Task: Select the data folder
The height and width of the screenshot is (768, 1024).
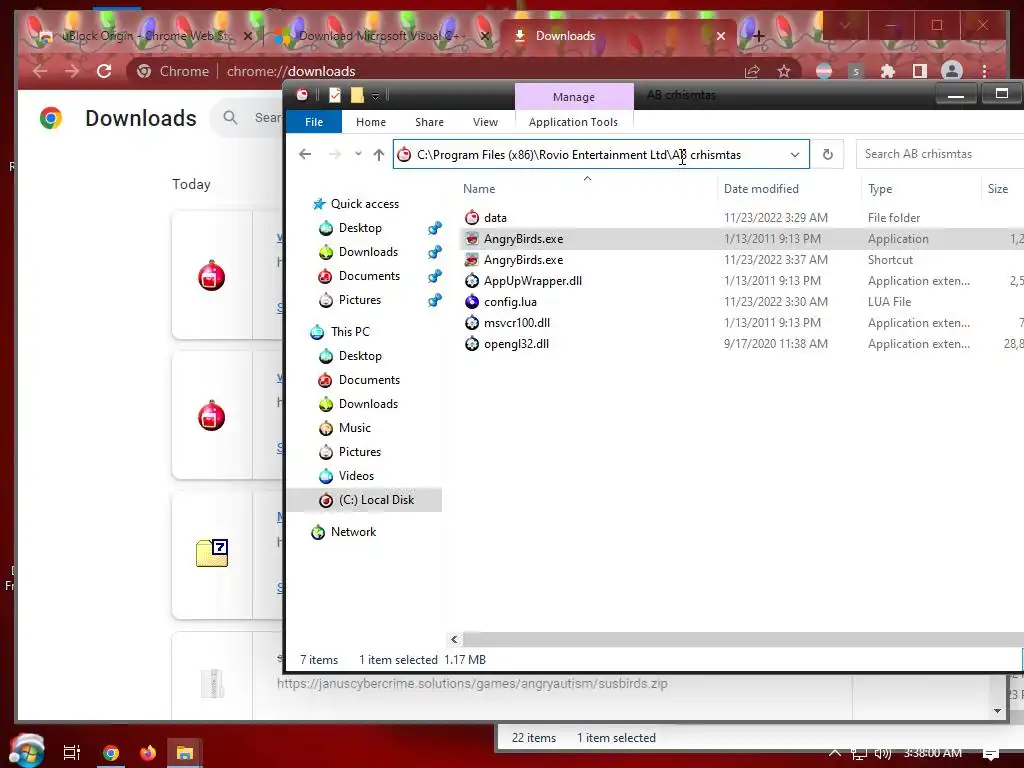Action: (495, 217)
